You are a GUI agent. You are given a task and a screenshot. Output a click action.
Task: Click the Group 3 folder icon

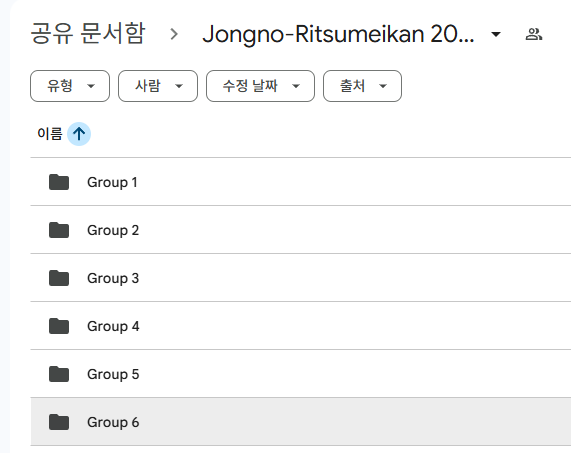pyautogui.click(x=59, y=278)
